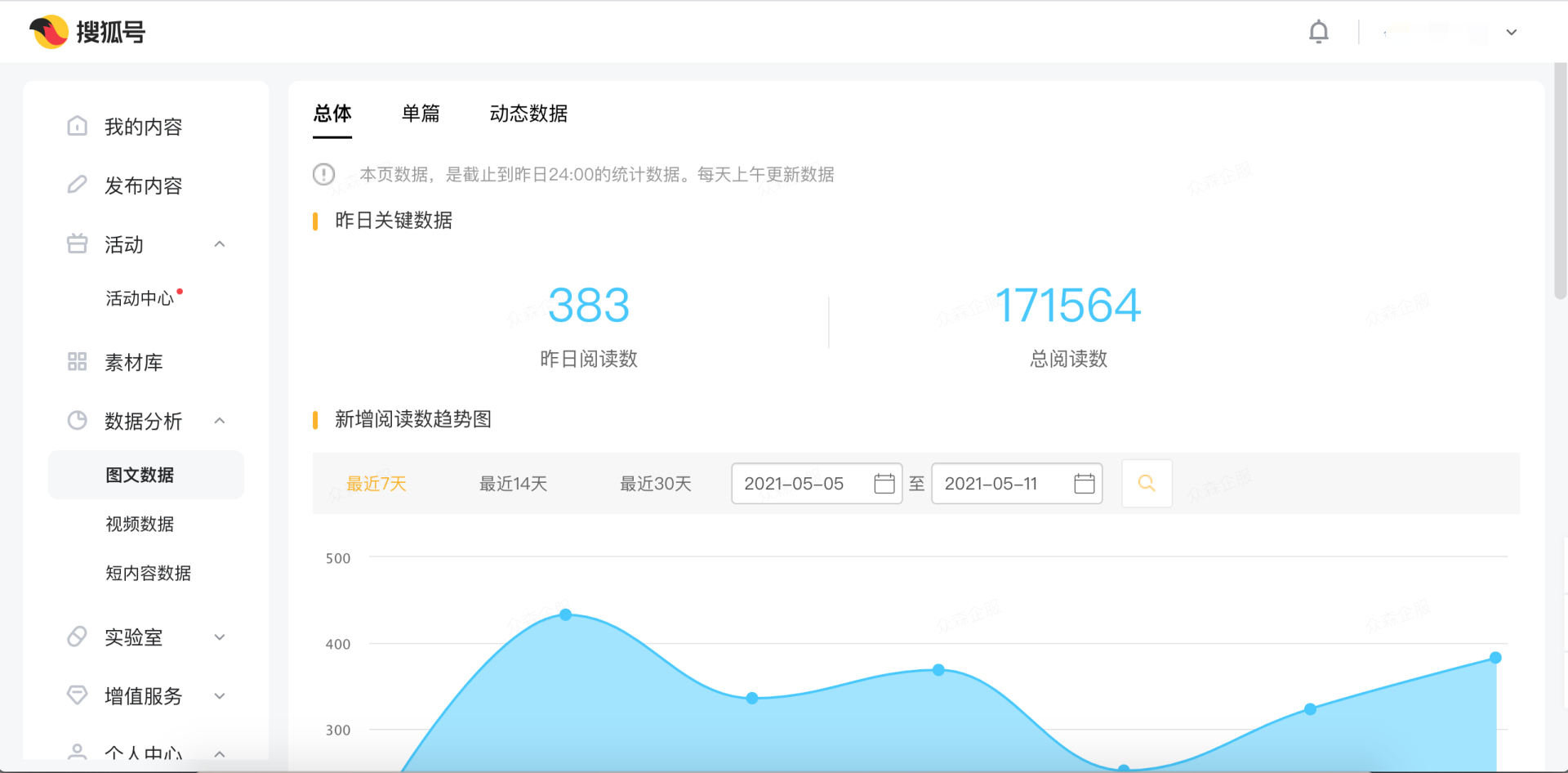This screenshot has width=1568, height=773.
Task: Click the page vertical scrollbar
Action: [1560, 181]
